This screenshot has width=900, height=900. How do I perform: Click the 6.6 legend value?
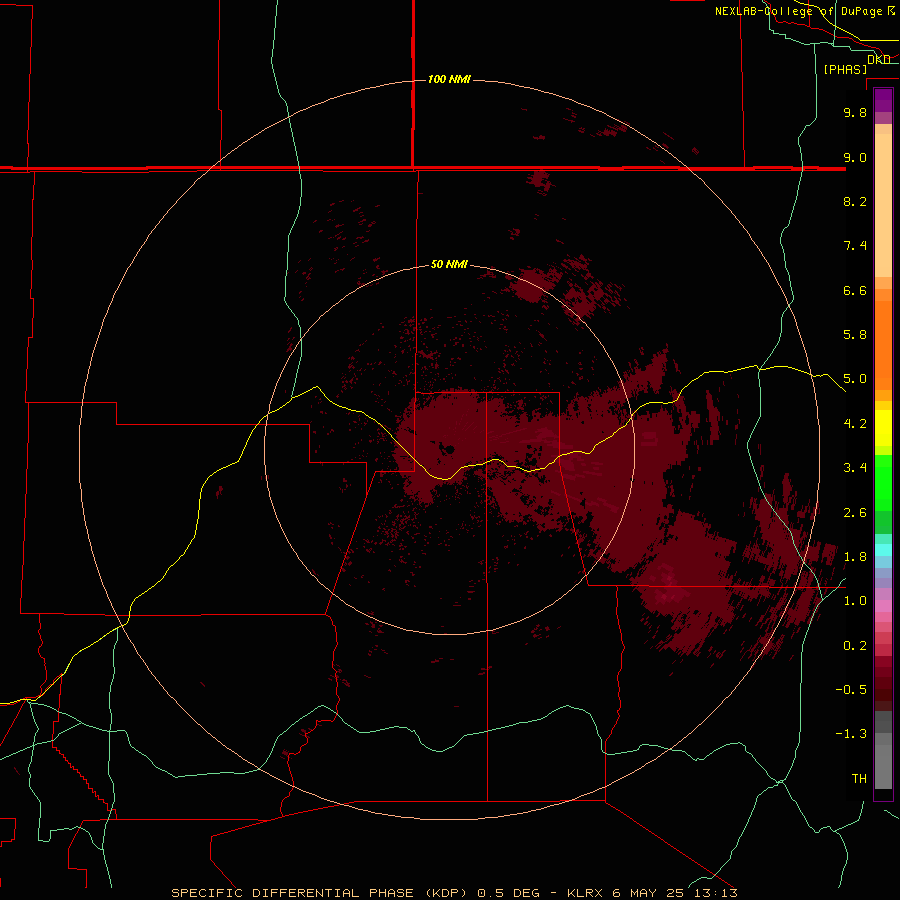(x=855, y=290)
